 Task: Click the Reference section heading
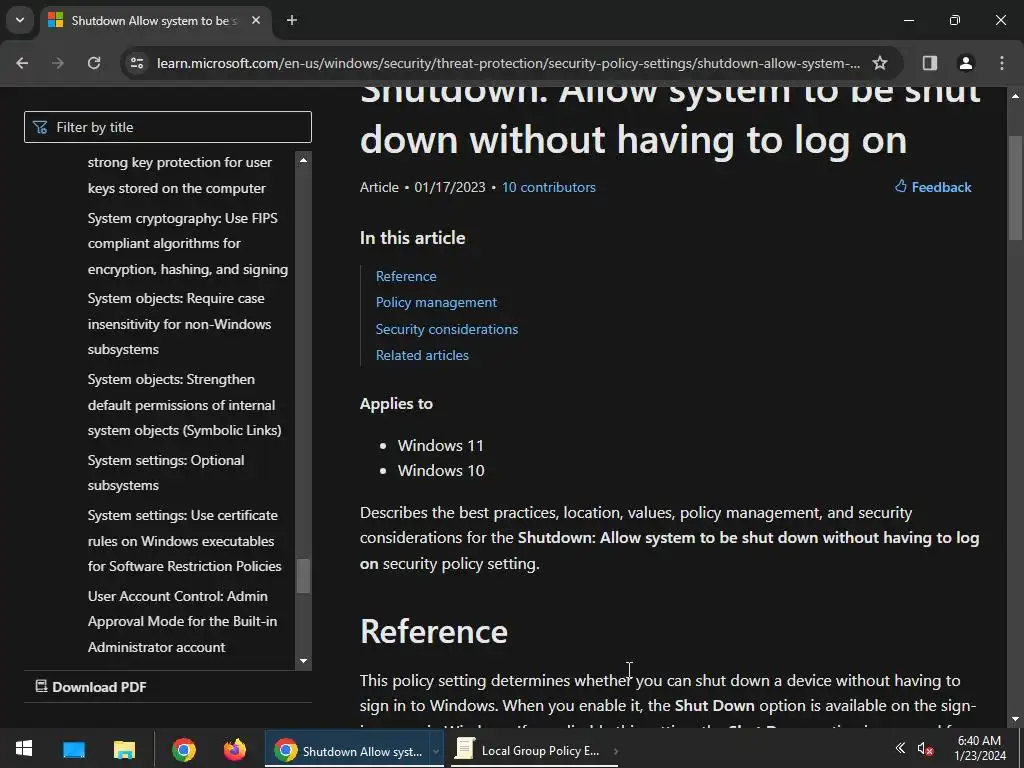click(x=434, y=632)
